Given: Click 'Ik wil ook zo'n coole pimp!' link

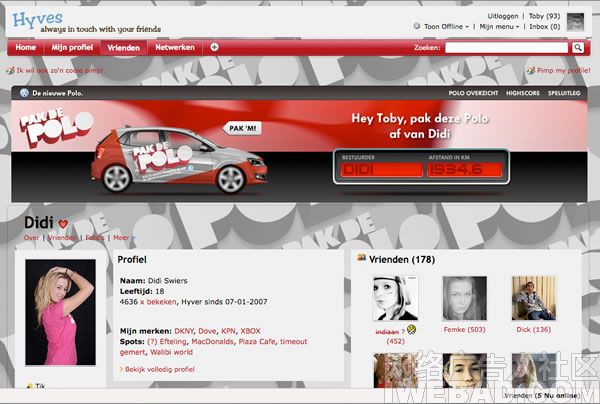Looking at the screenshot, I should pos(60,70).
